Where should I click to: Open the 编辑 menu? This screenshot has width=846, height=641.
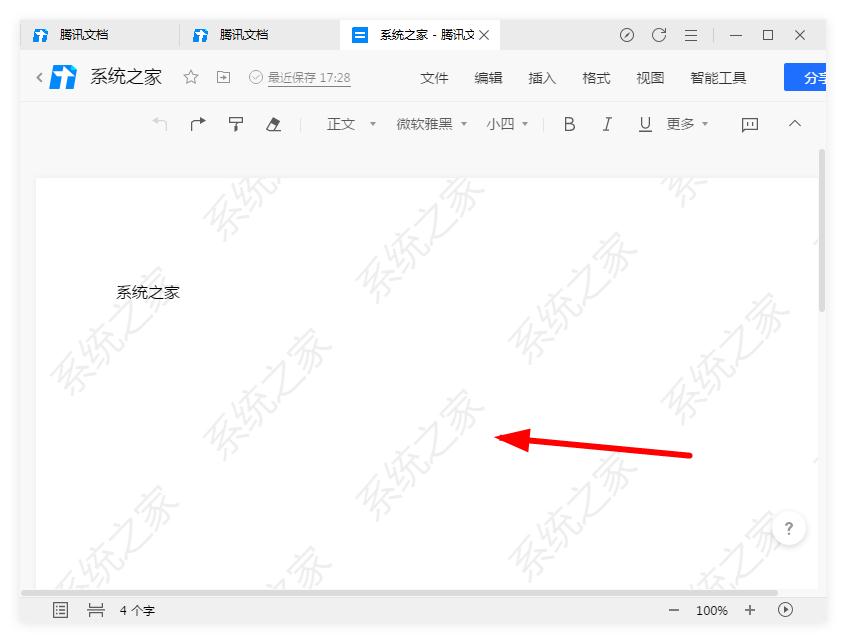[x=488, y=78]
